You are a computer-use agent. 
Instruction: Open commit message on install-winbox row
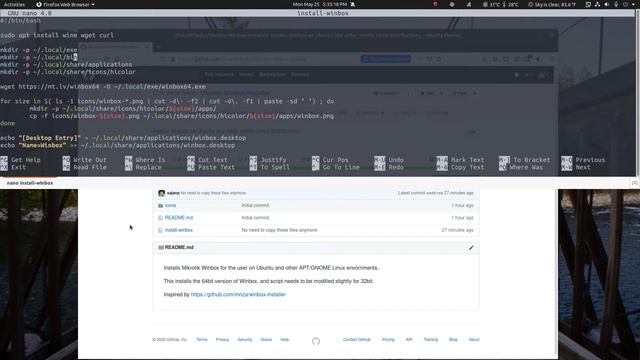click(280, 230)
